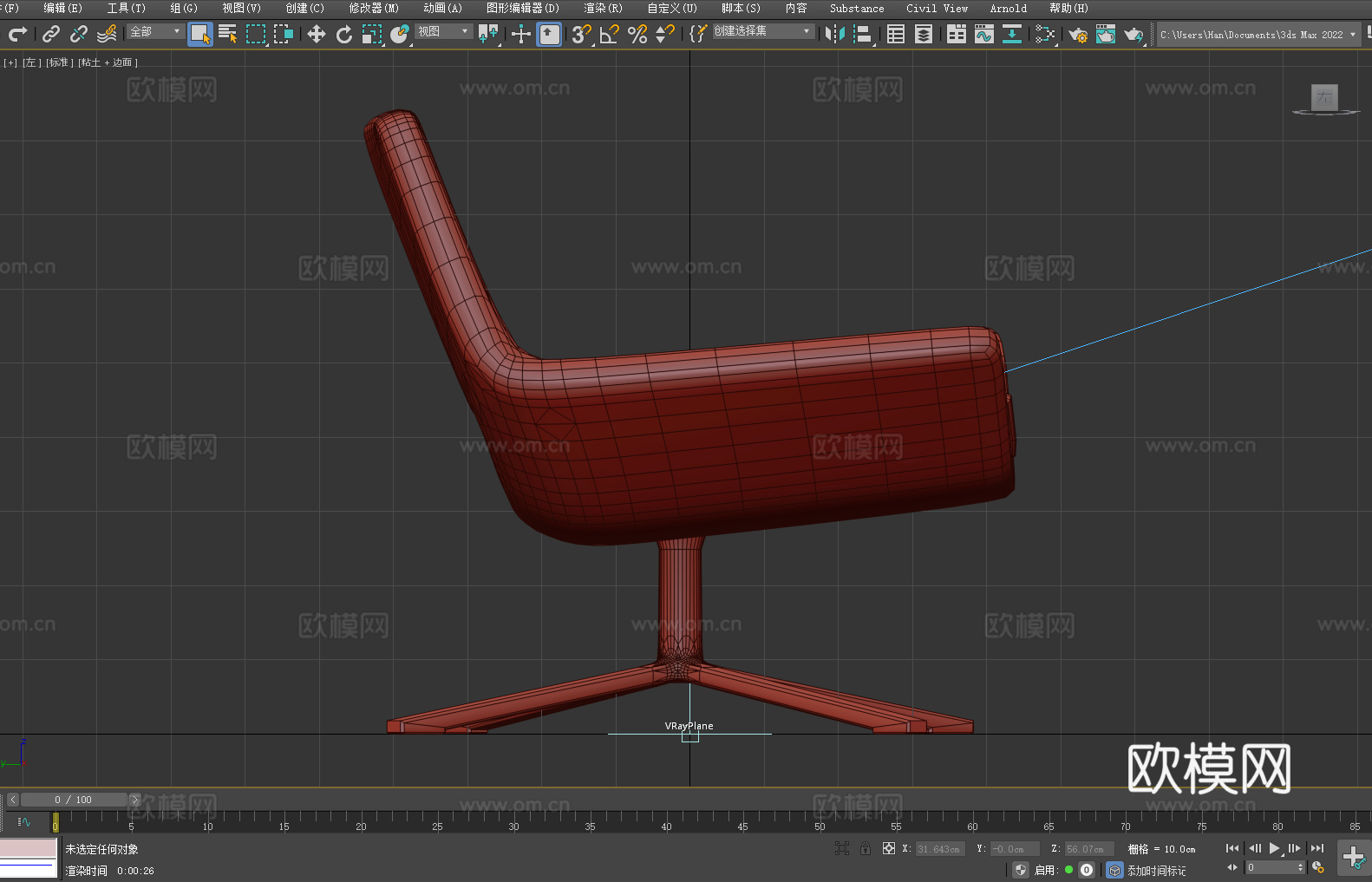Open Select by Name list
The width and height of the screenshot is (1372, 882).
[228, 34]
